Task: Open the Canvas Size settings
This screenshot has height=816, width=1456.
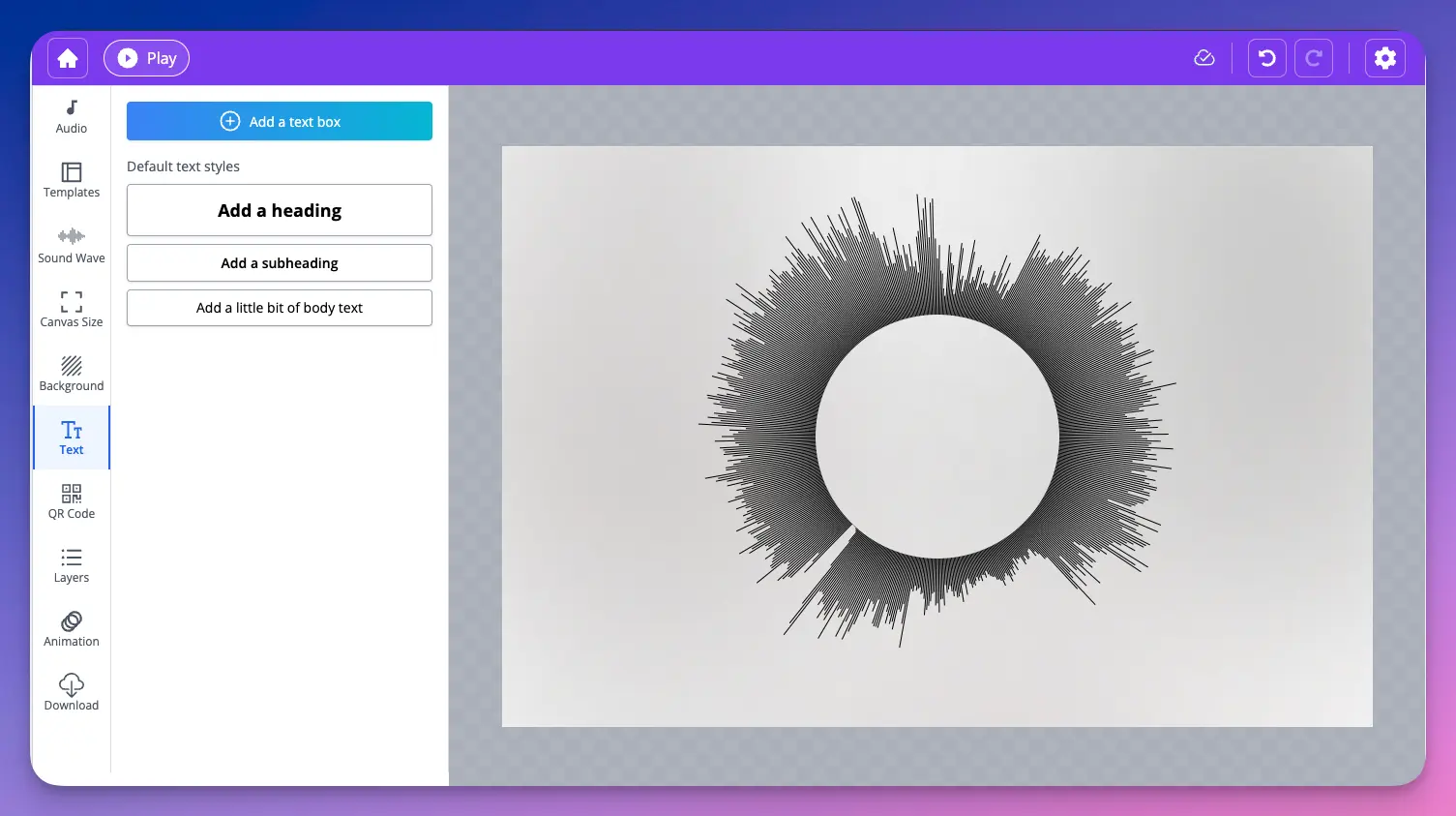Action: (71, 310)
